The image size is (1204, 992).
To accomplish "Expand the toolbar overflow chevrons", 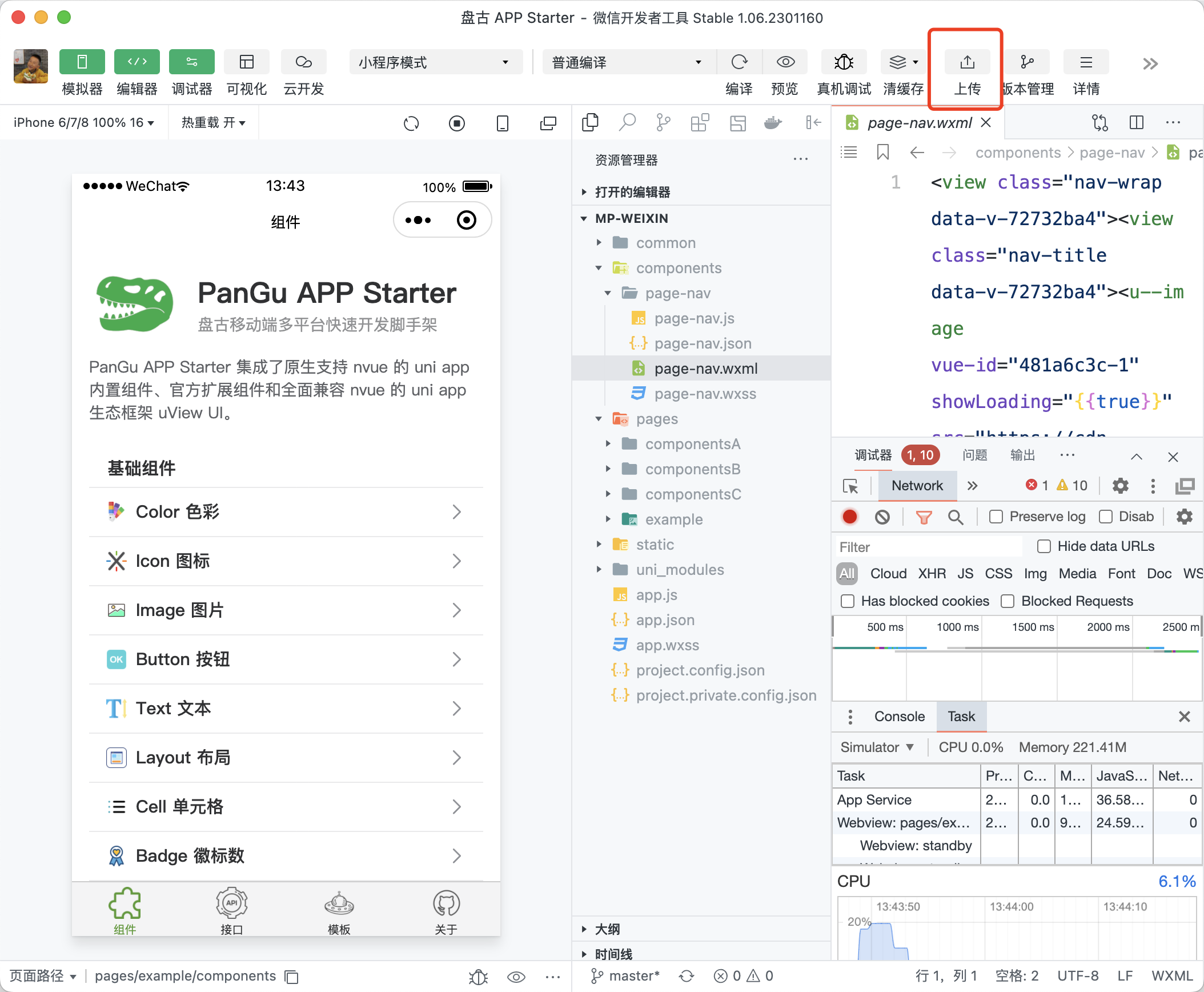I will pos(1150,63).
